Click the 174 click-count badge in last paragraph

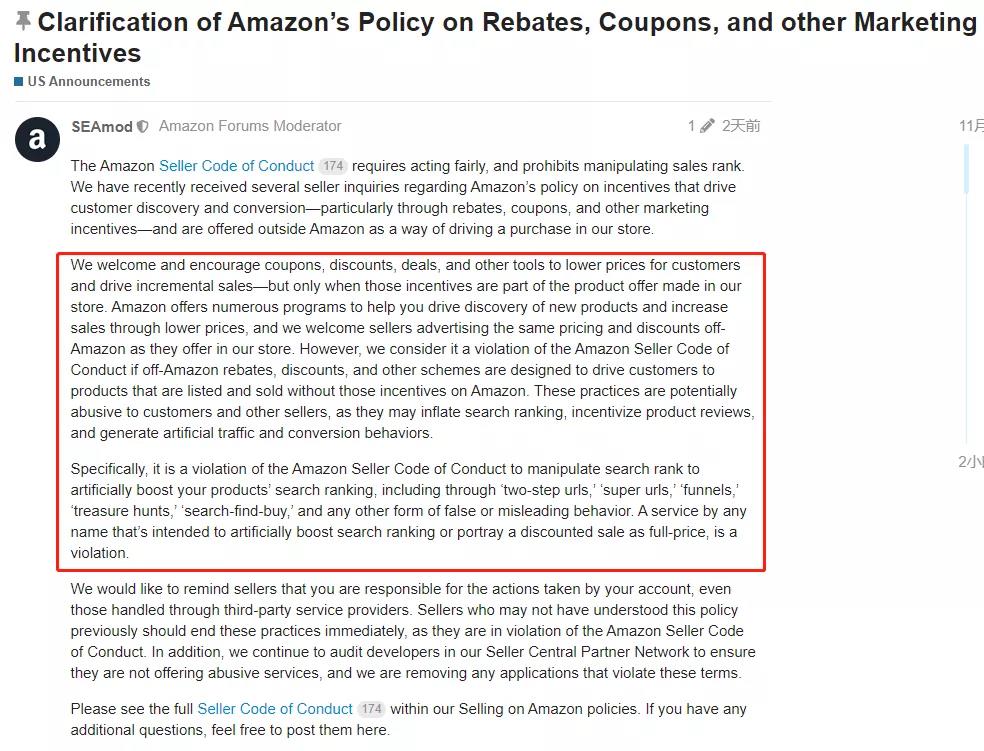coord(371,709)
